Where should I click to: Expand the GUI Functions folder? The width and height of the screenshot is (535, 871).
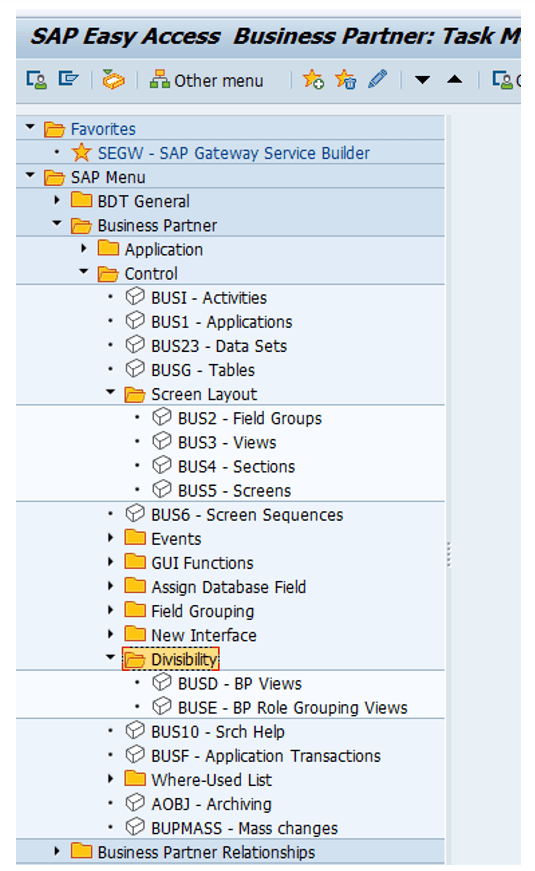tap(110, 562)
